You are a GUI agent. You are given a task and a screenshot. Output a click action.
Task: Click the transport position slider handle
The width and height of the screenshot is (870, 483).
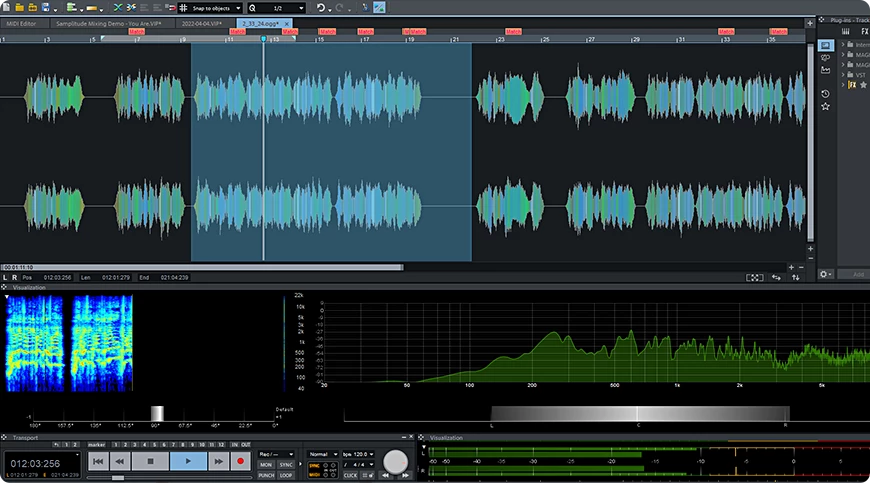click(118, 478)
